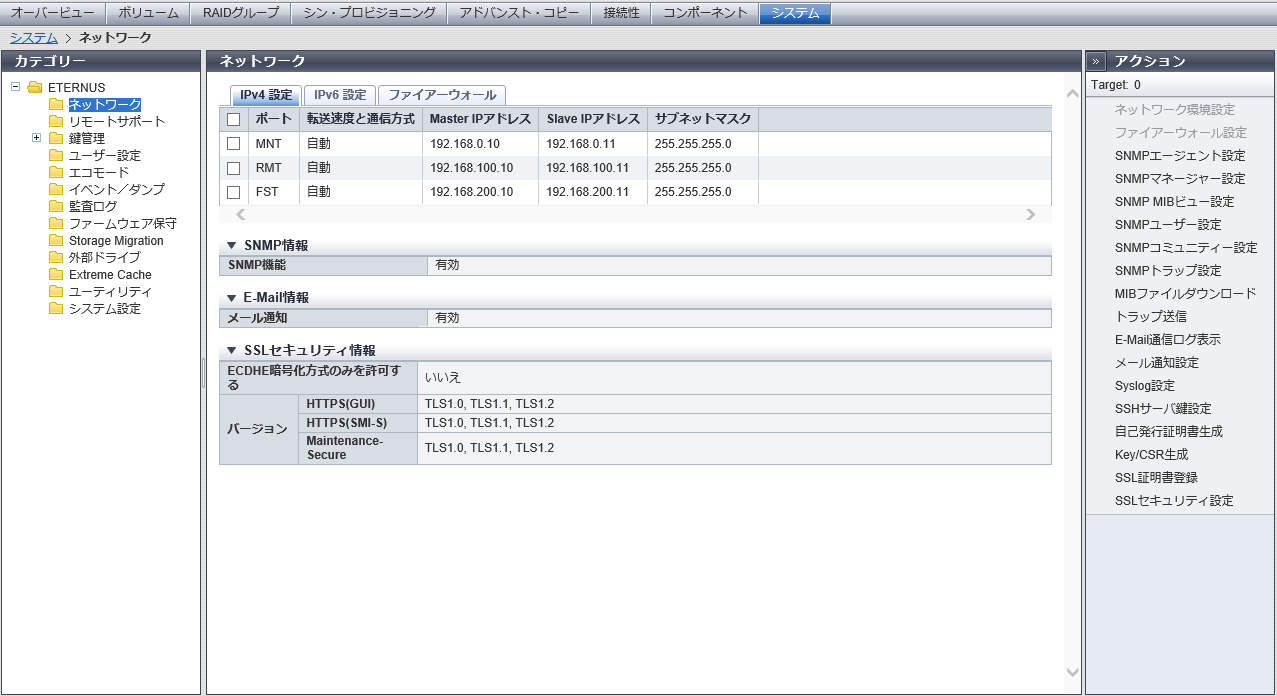The height and width of the screenshot is (696, 1277).
Task: Click the ETERNUS root folder icon
Action: tap(35, 88)
